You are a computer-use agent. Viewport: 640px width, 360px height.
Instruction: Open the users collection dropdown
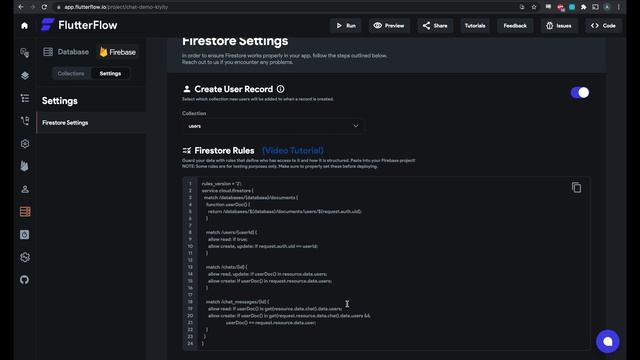pyautogui.click(x=272, y=126)
